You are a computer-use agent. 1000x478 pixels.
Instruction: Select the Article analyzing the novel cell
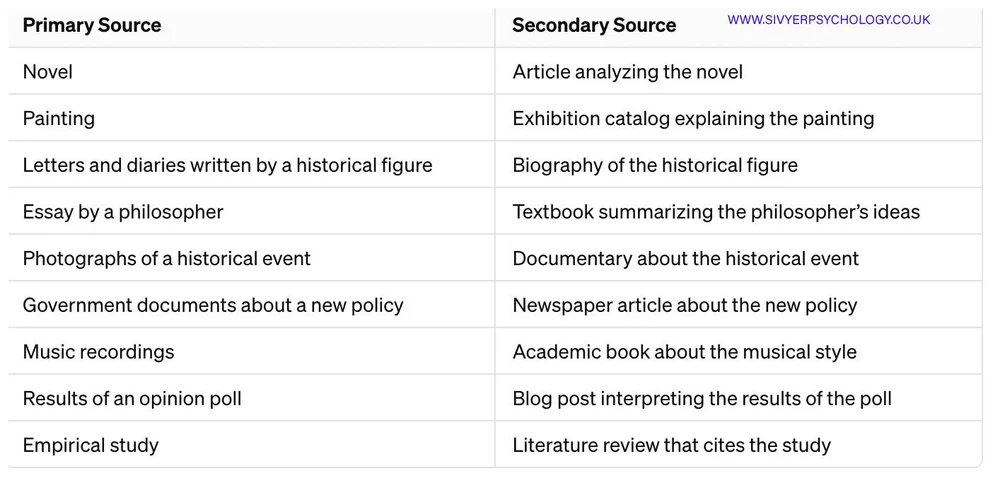pyautogui.click(x=627, y=71)
